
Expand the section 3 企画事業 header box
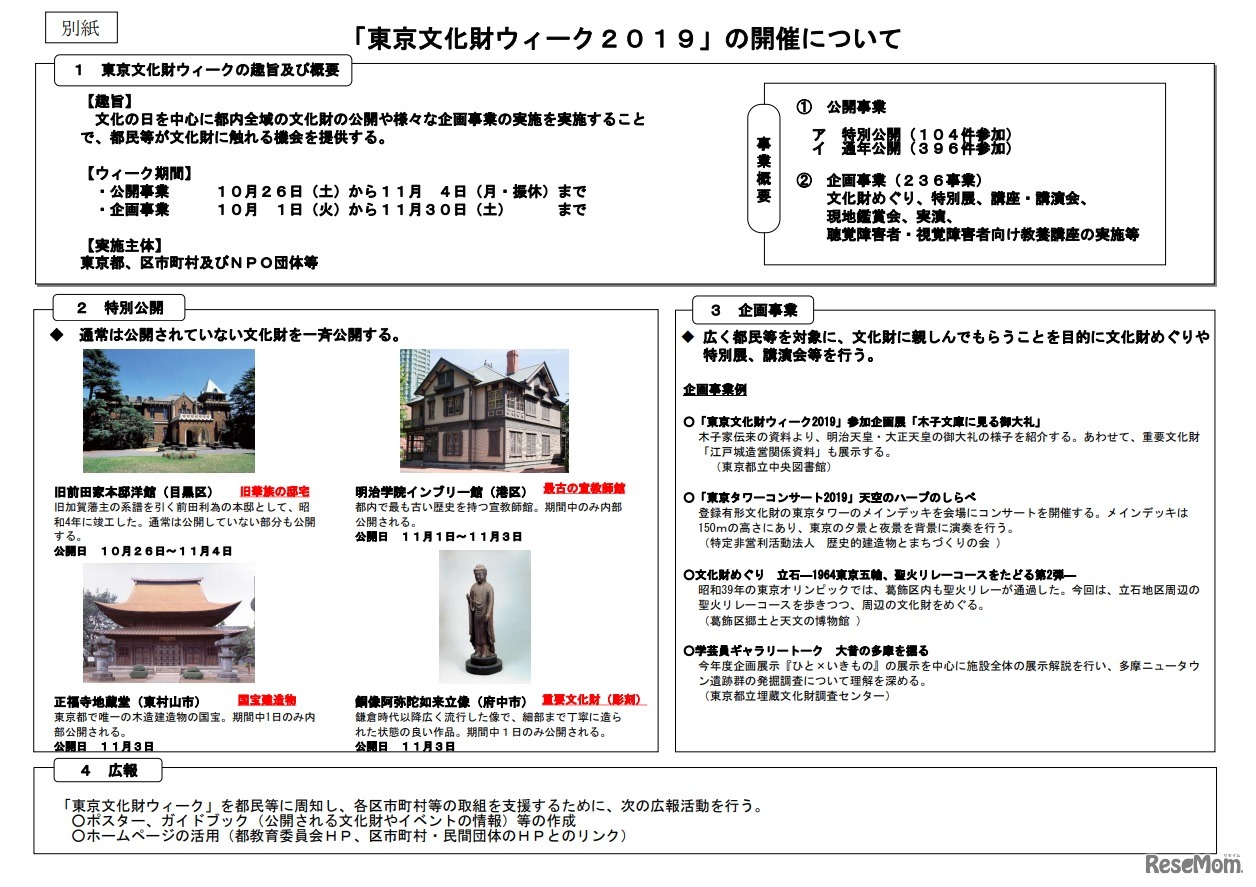[x=753, y=307]
